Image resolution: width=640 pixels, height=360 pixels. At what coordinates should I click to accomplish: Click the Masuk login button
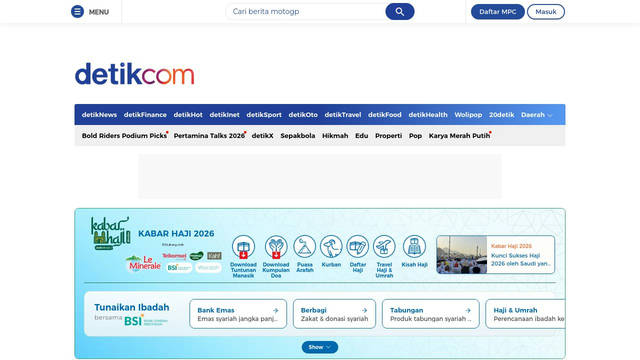(x=546, y=11)
